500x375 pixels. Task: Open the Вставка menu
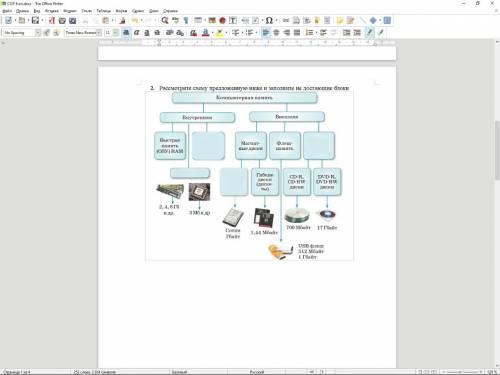tap(52, 11)
